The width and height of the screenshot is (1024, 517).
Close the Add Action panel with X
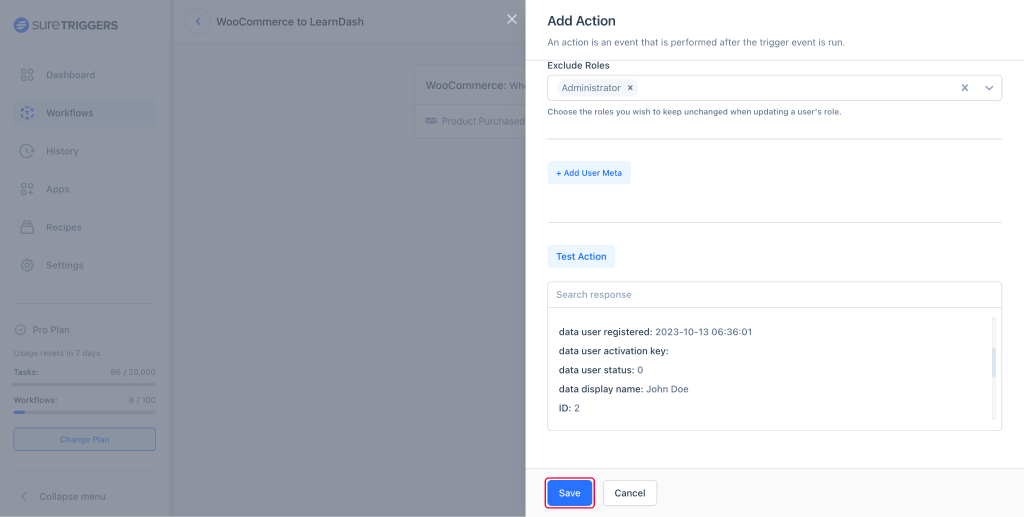tap(512, 19)
